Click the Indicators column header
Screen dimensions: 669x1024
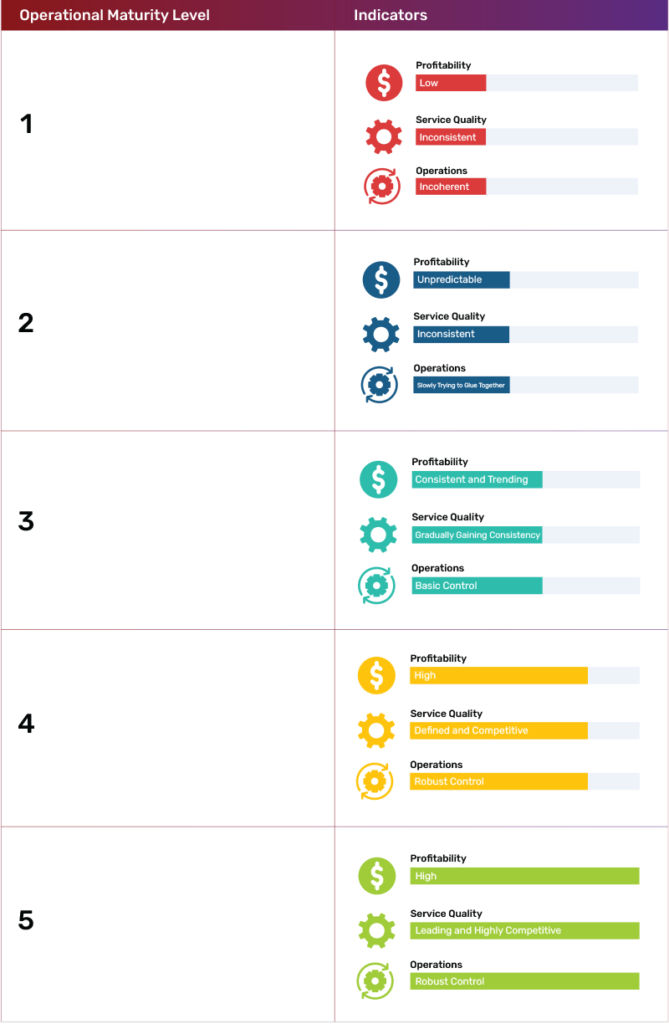[x=390, y=15]
